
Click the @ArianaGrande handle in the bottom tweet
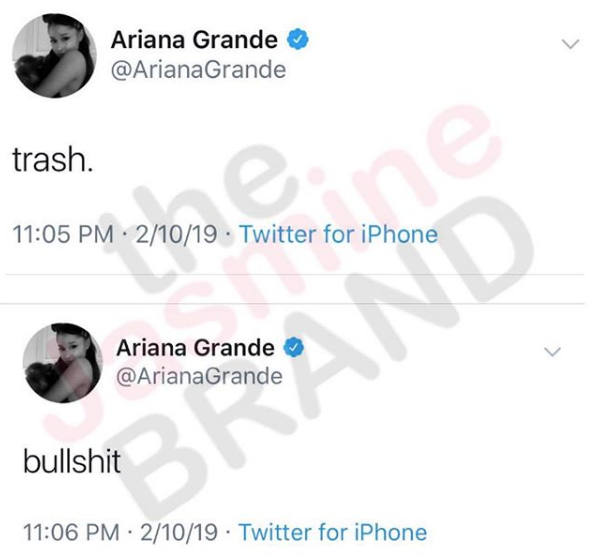coord(199,376)
